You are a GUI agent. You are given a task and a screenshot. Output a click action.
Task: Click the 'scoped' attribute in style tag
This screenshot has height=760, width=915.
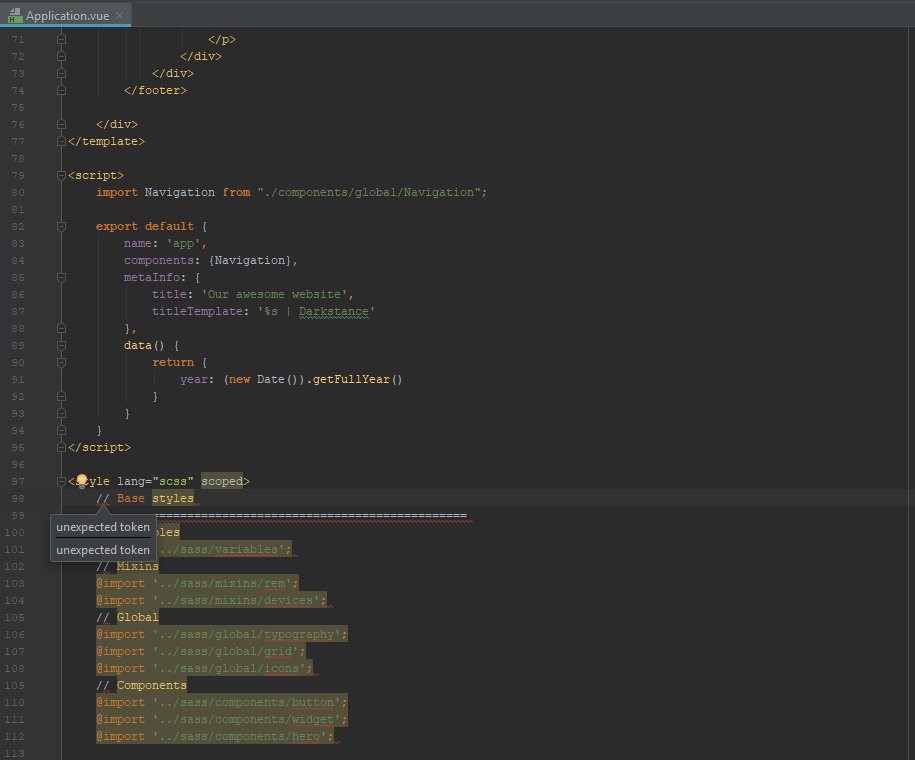pyautogui.click(x=222, y=482)
